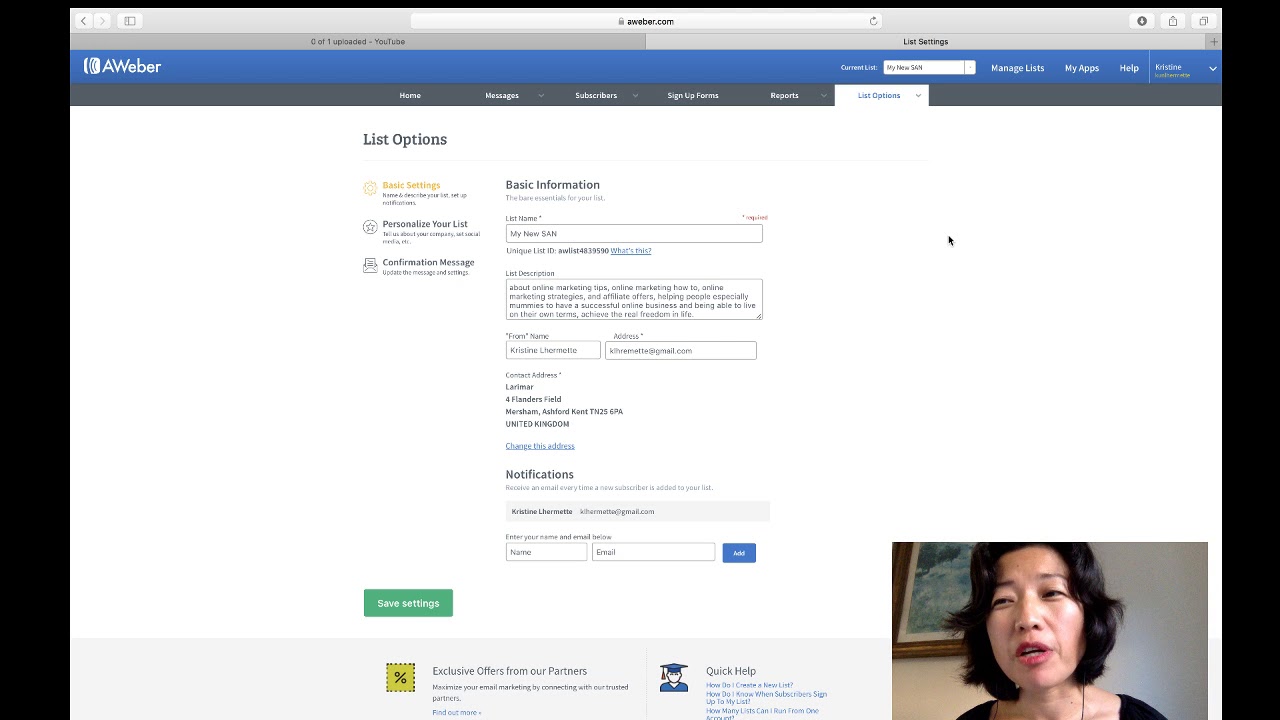
Task: Click the UNITED KINGDOM address line
Action: (537, 424)
